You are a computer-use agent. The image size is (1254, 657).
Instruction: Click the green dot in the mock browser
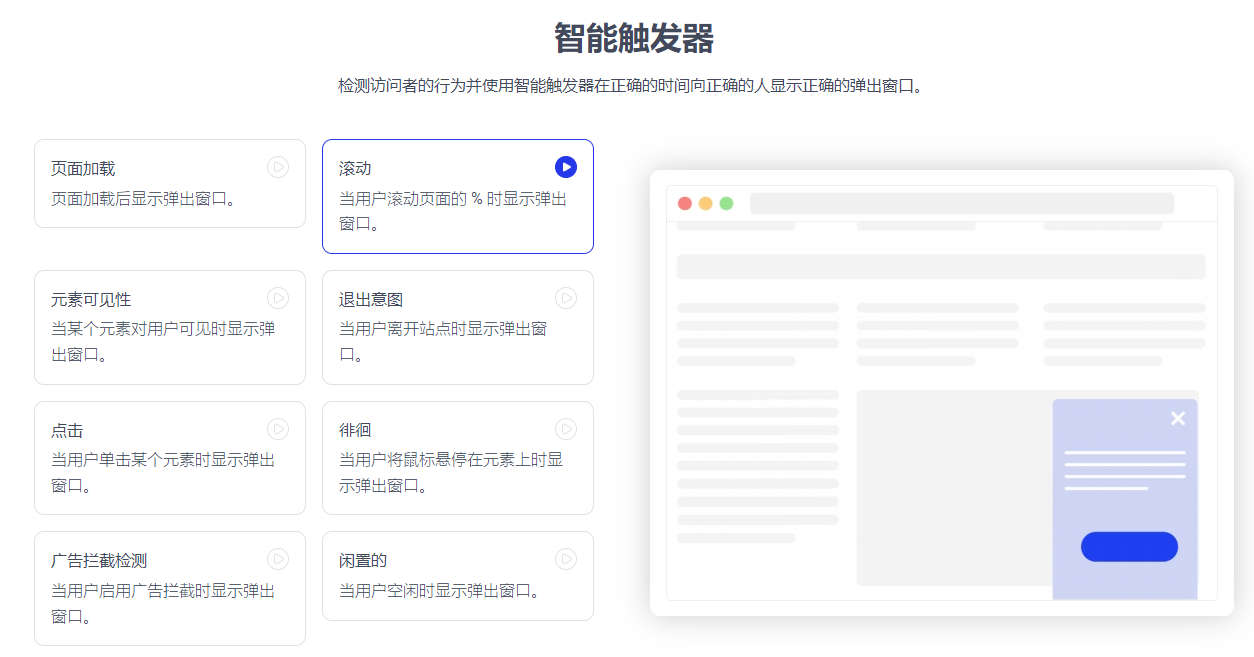pyautogui.click(x=727, y=203)
